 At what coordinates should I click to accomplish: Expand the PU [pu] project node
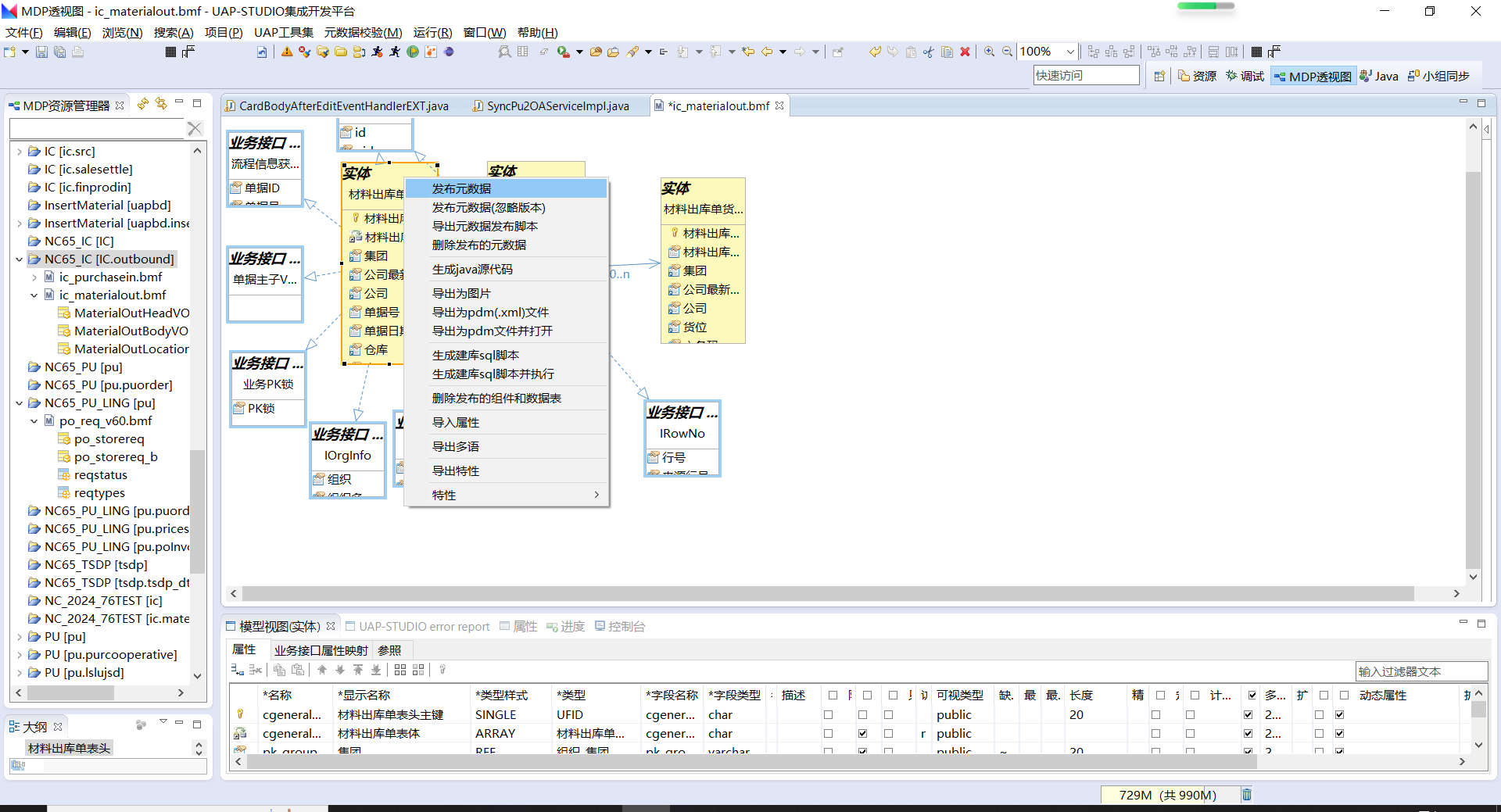pyautogui.click(x=20, y=637)
